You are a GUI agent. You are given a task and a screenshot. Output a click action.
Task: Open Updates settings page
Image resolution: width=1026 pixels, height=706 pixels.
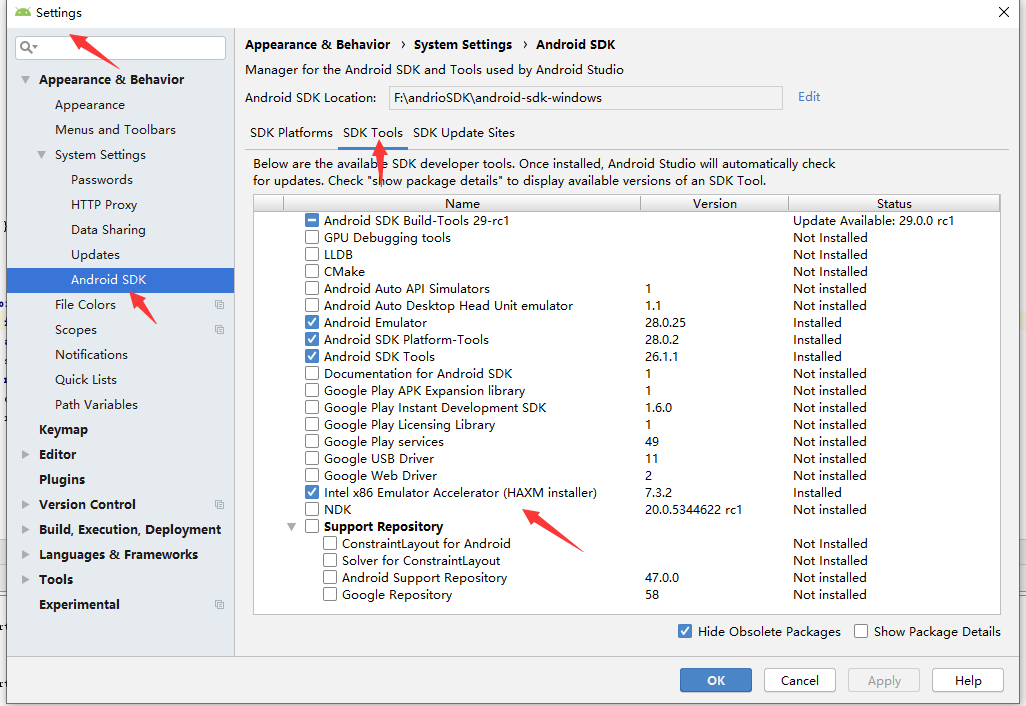(x=95, y=255)
